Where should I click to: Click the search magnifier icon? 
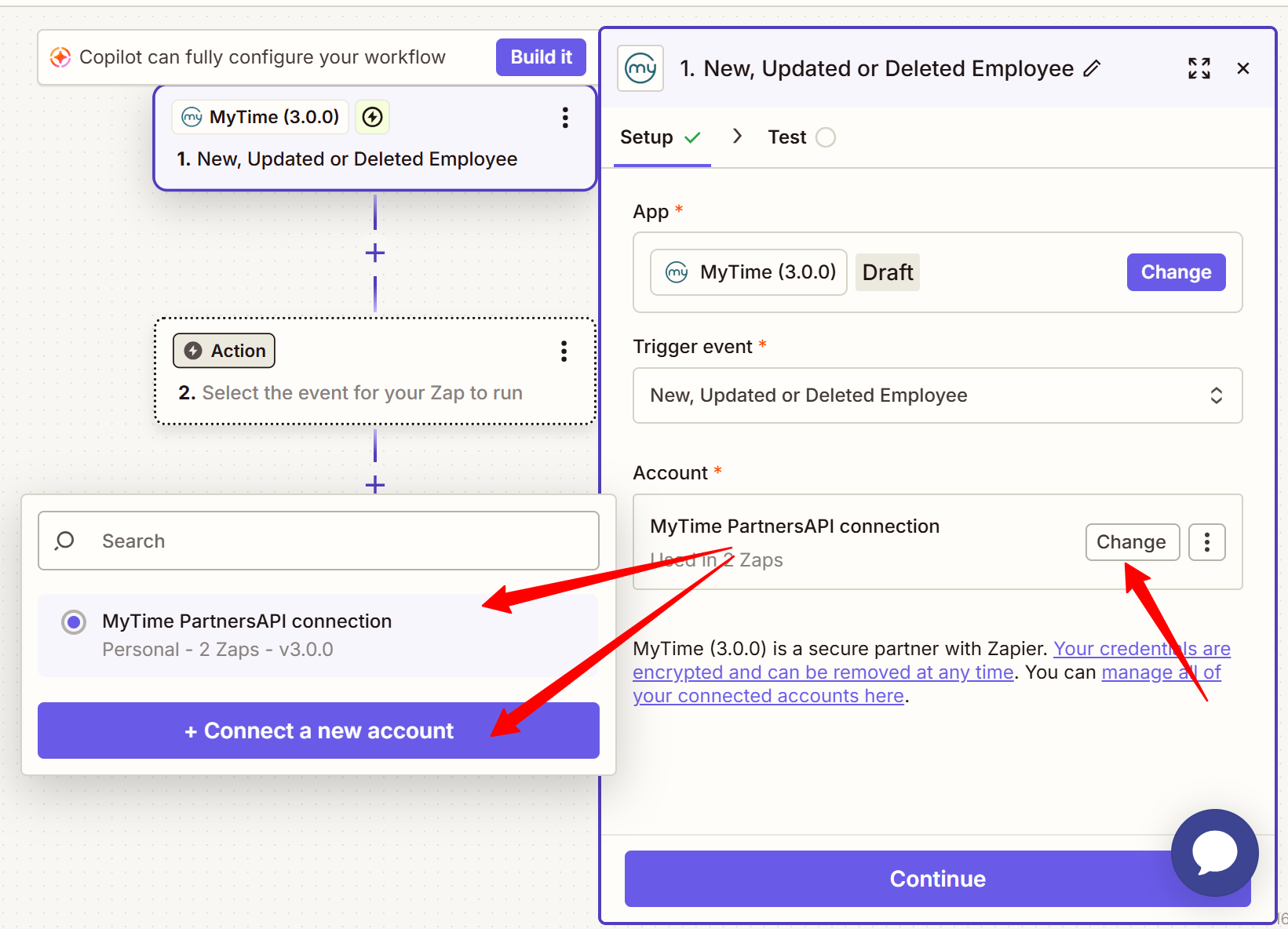65,541
